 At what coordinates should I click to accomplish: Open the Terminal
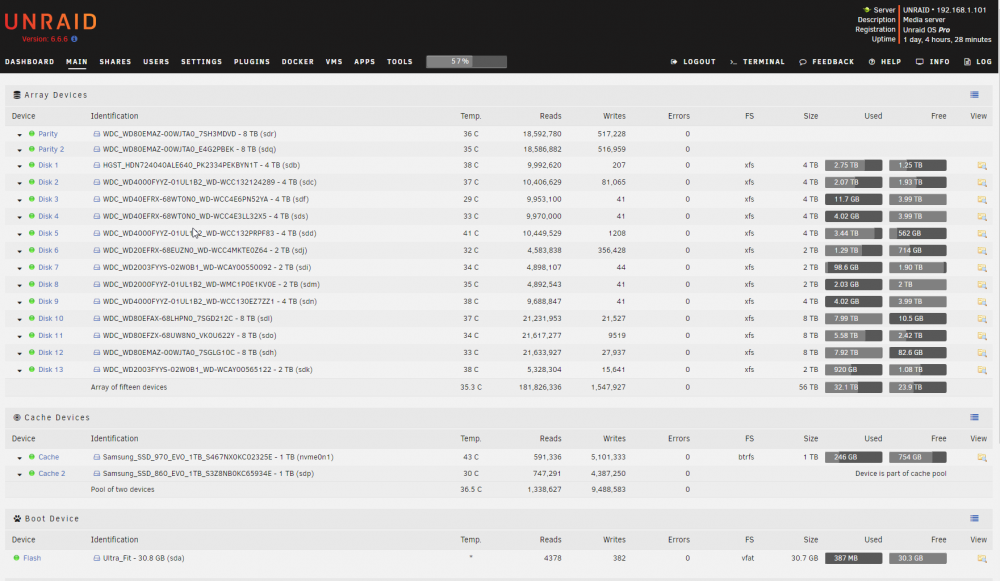point(757,62)
